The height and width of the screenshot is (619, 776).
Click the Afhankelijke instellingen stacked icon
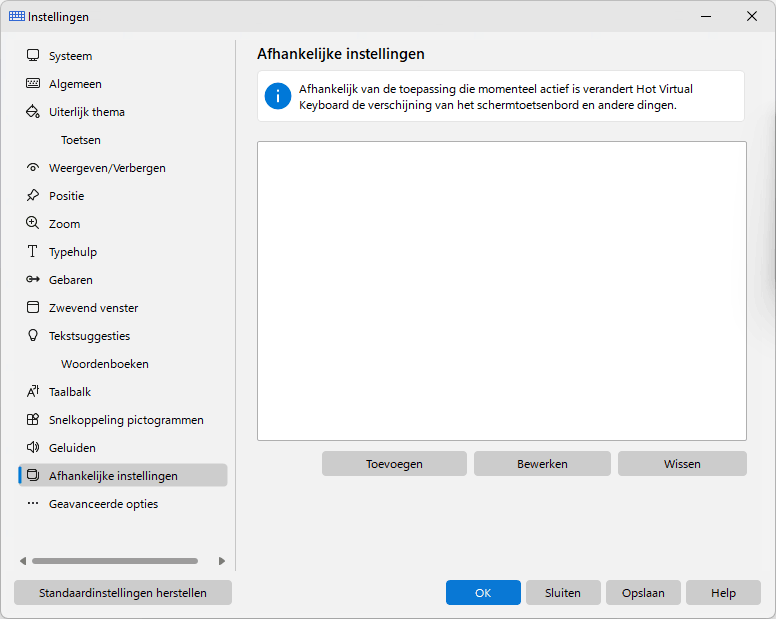click(33, 475)
